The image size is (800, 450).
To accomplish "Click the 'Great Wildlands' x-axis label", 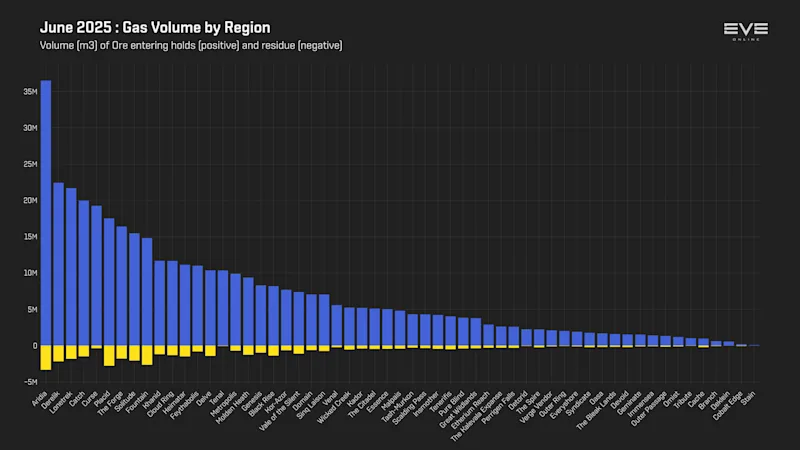I will coord(458,410).
